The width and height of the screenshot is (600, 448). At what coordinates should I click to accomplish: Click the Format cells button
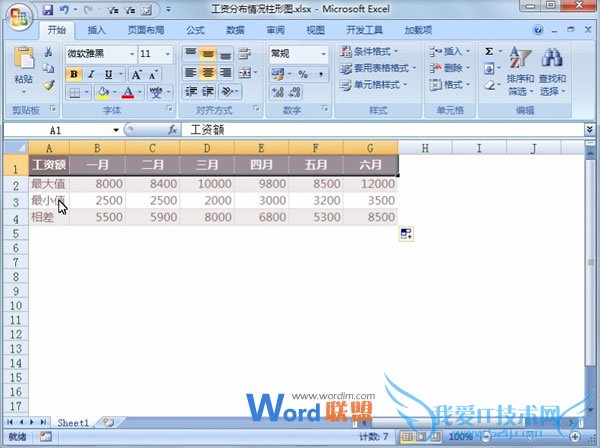pyautogui.click(x=450, y=85)
